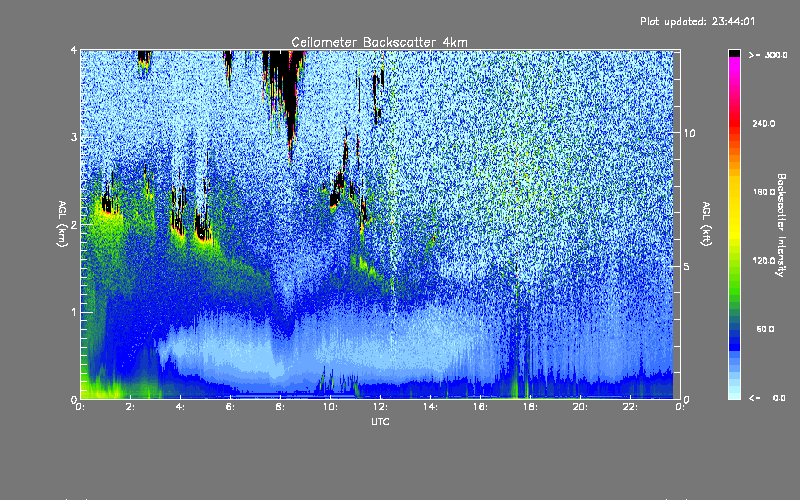Click the "2:" UTC tick label
Screen dimensions: 800x500
(131, 407)
